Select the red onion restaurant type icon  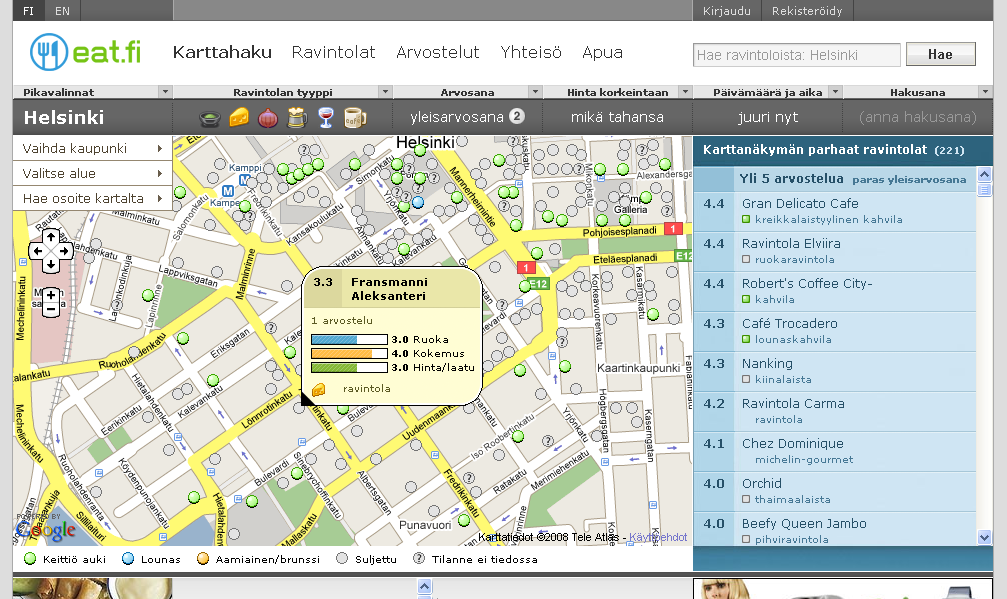tap(268, 117)
